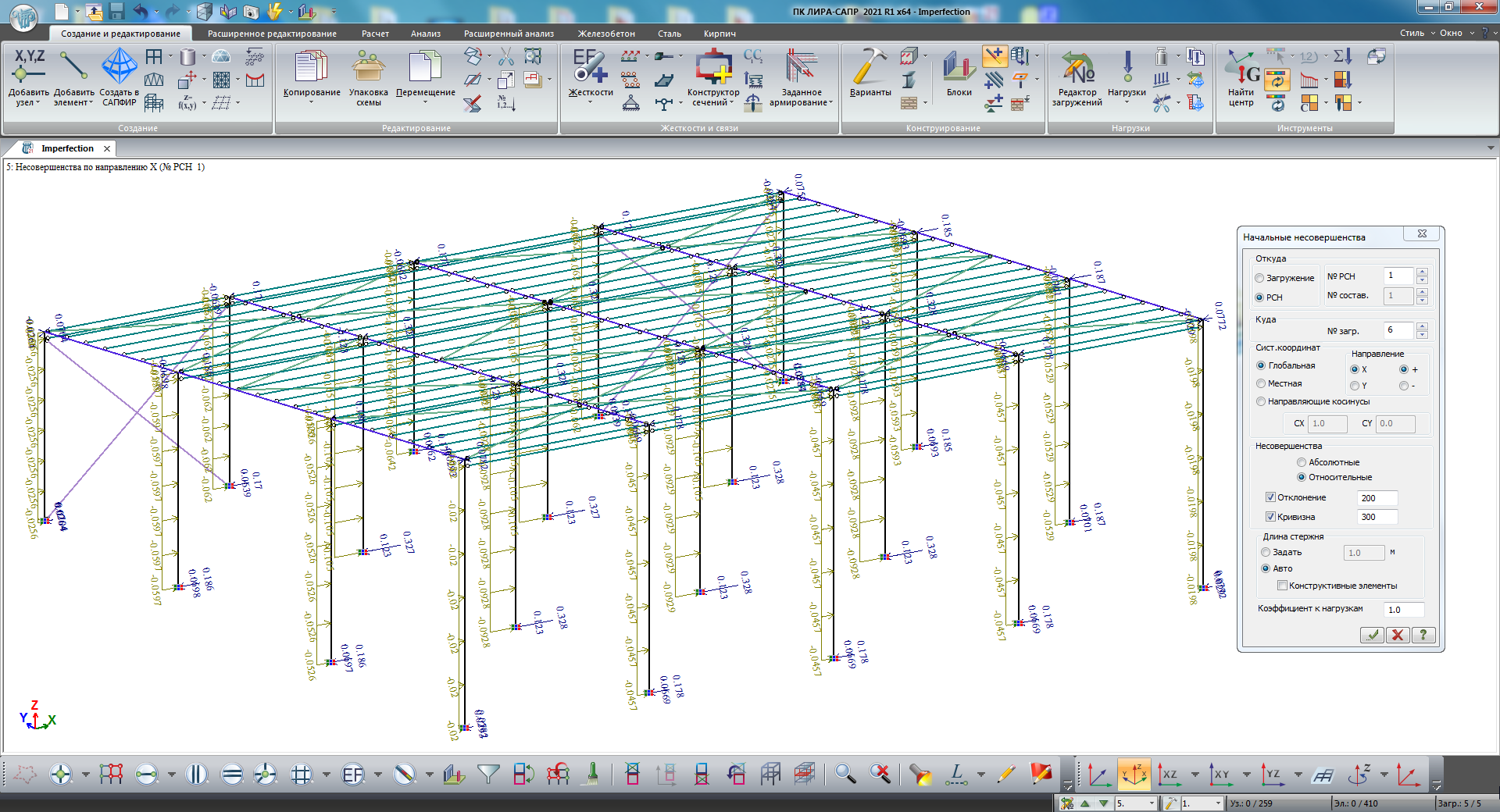Screen dimensions: 1500x812
Task: Uncheck the Отклонение checkbox
Action: (x=1270, y=497)
